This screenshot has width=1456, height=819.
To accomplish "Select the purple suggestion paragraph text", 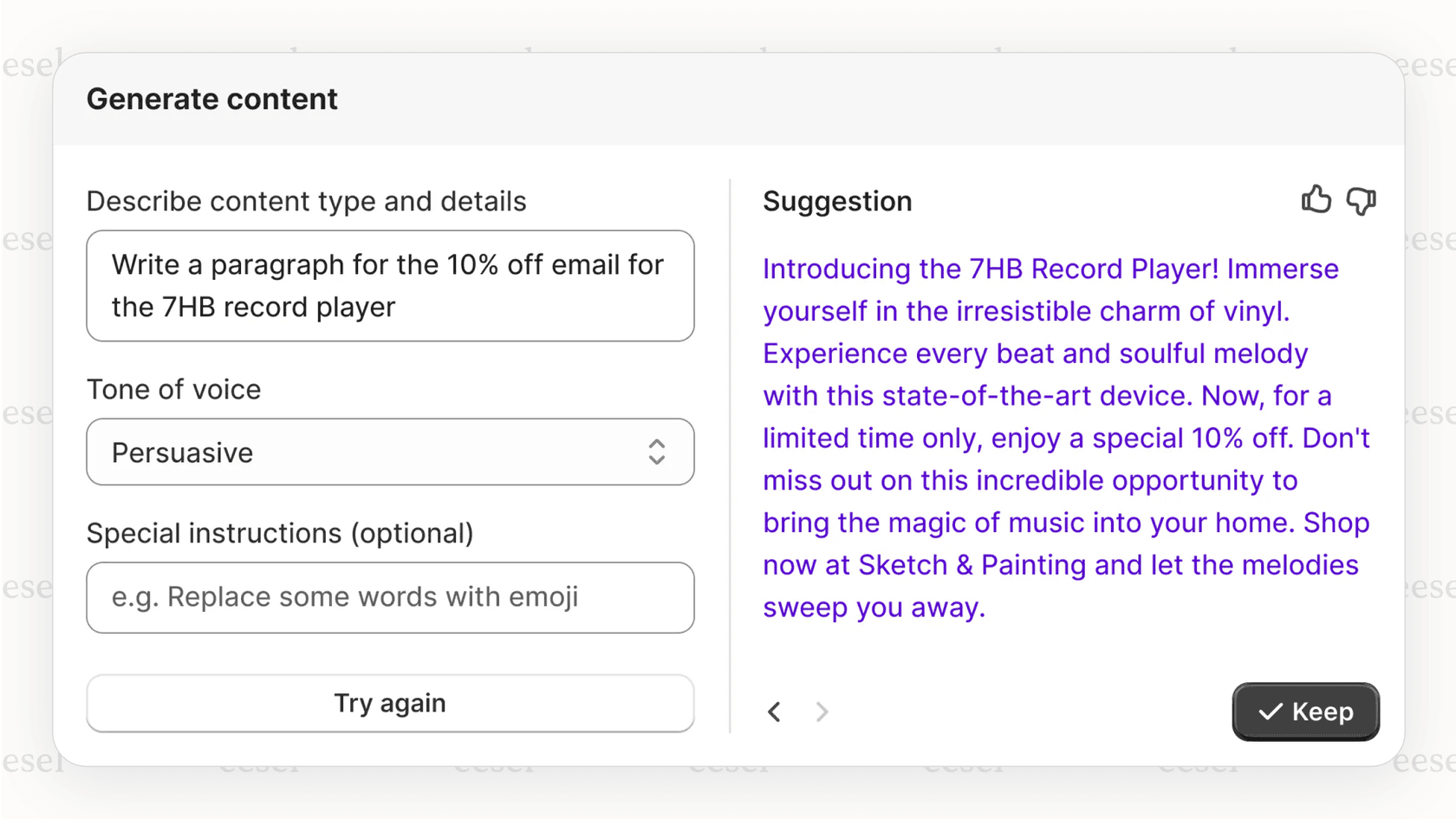I will pyautogui.click(x=1066, y=438).
